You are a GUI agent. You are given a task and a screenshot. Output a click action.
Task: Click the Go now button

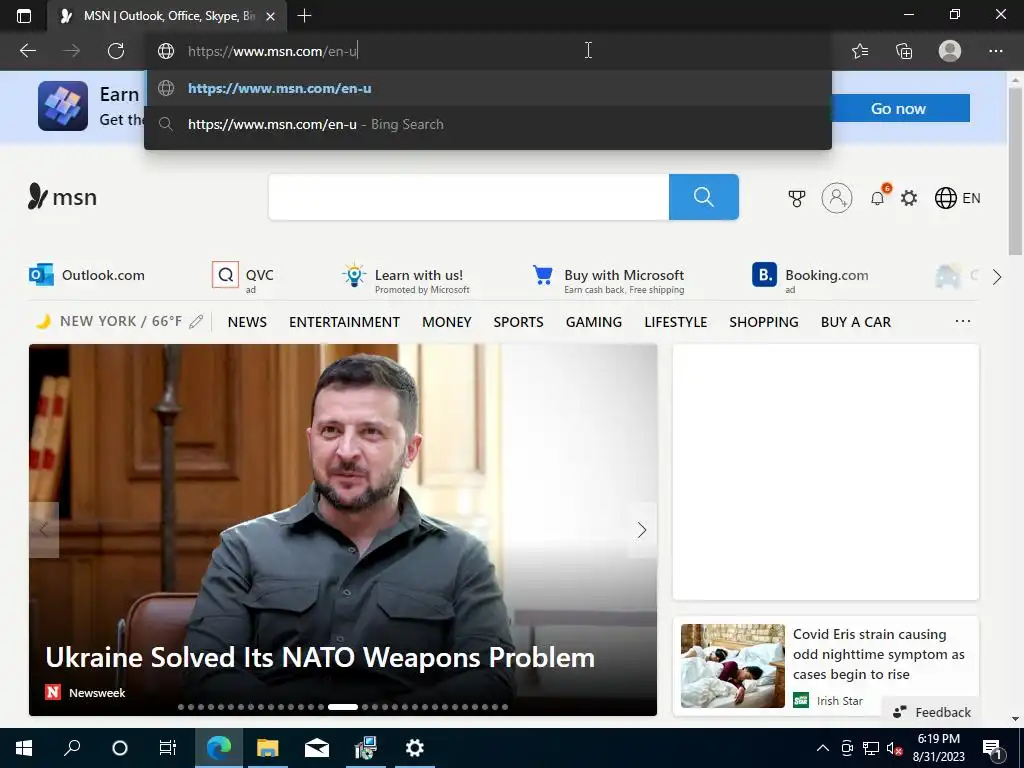pyautogui.click(x=898, y=108)
